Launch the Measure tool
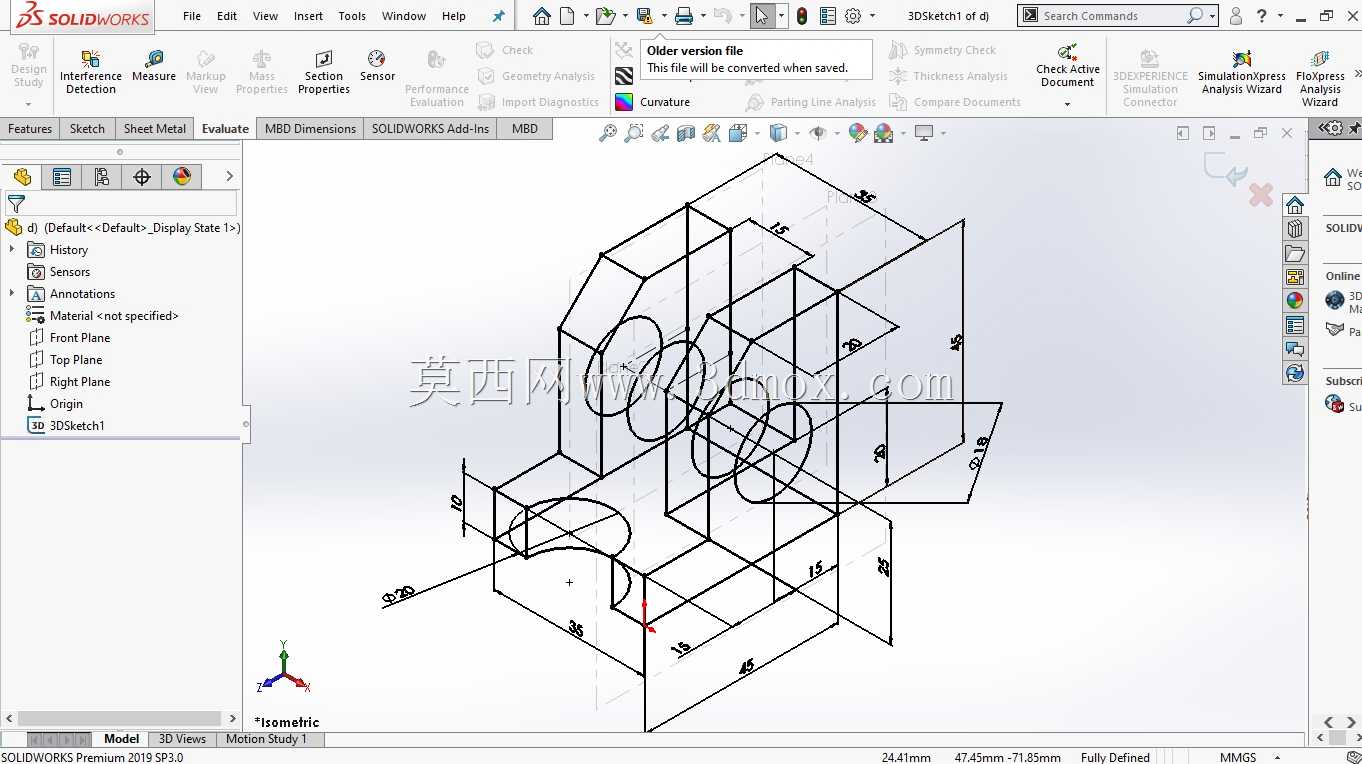1362x764 pixels. click(154, 65)
